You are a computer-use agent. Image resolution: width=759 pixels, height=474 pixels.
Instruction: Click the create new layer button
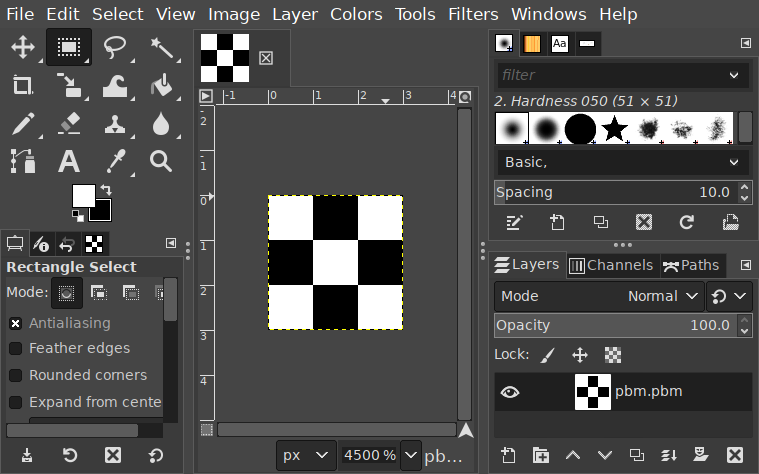tap(508, 455)
